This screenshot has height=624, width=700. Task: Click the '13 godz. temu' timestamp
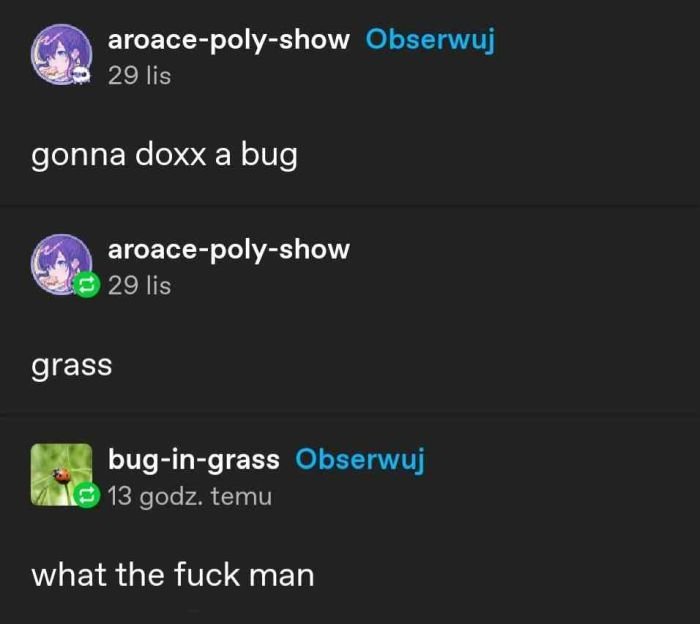pos(190,496)
